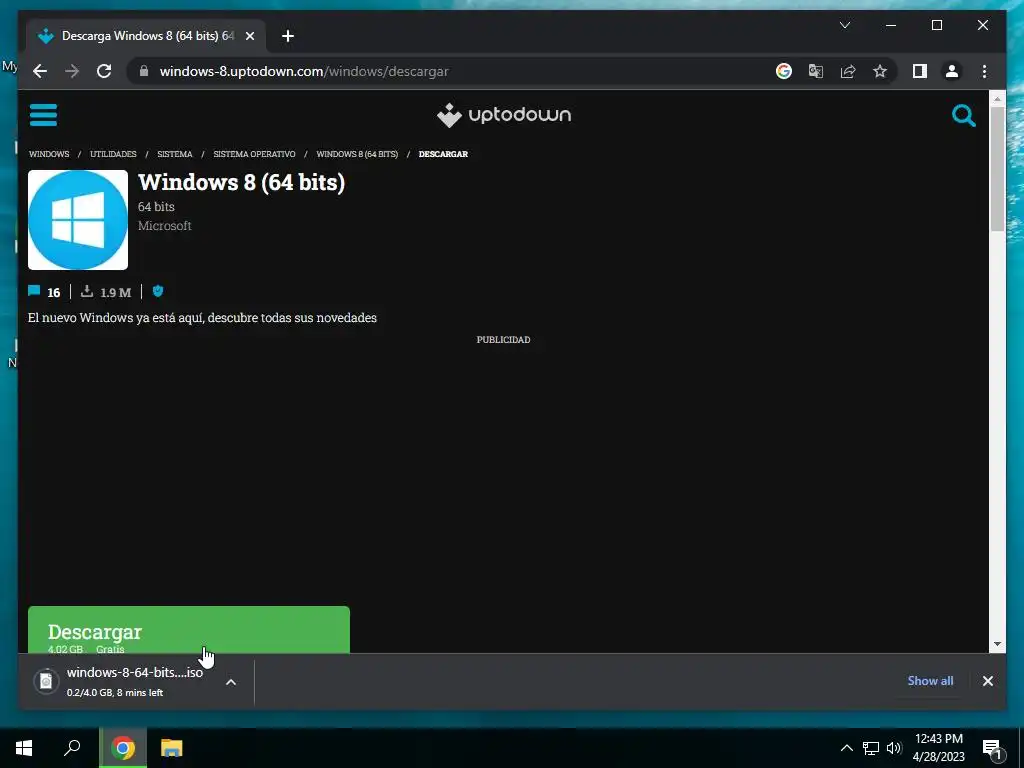Click the green Descargar button
Screen dimensions: 1024x768
pos(189,630)
